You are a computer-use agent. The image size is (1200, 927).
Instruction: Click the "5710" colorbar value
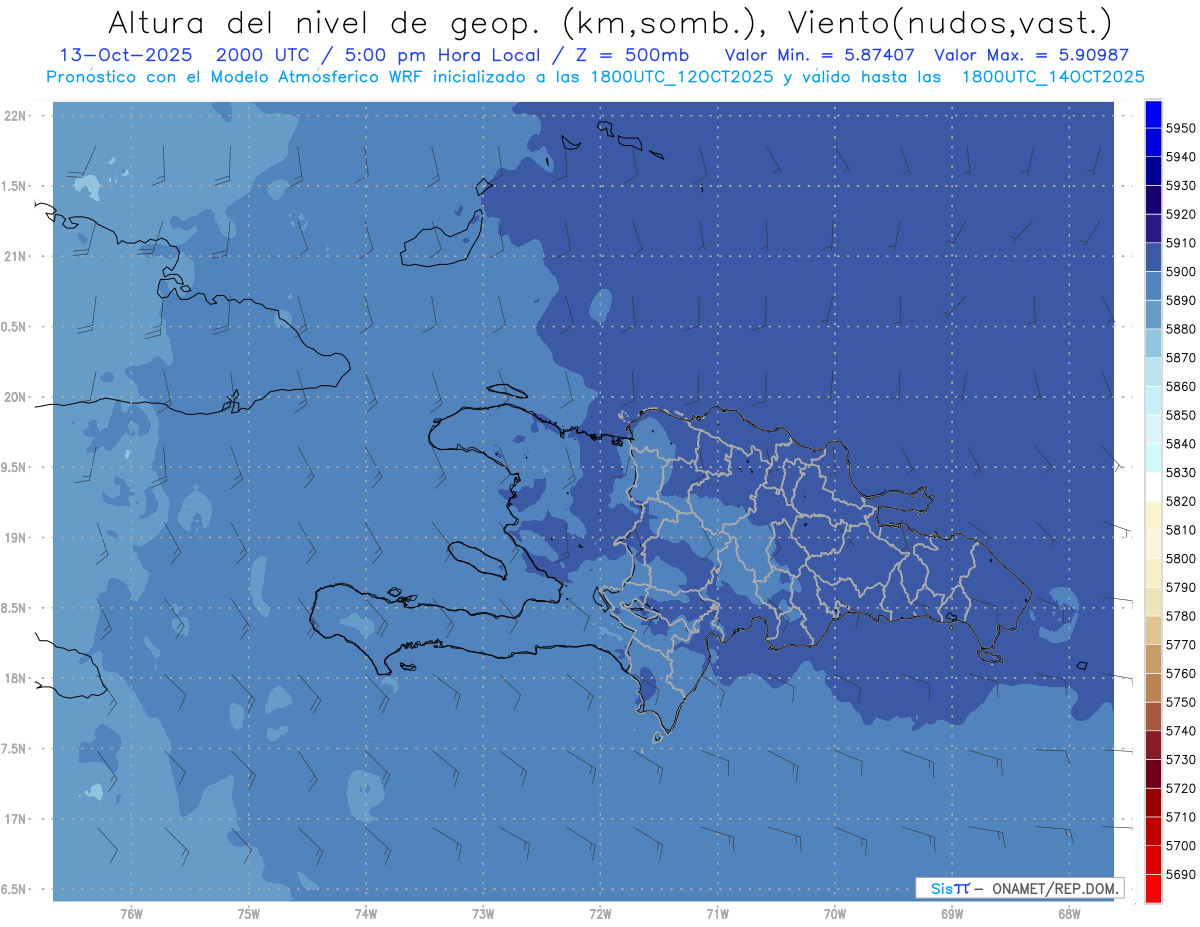tap(1181, 817)
